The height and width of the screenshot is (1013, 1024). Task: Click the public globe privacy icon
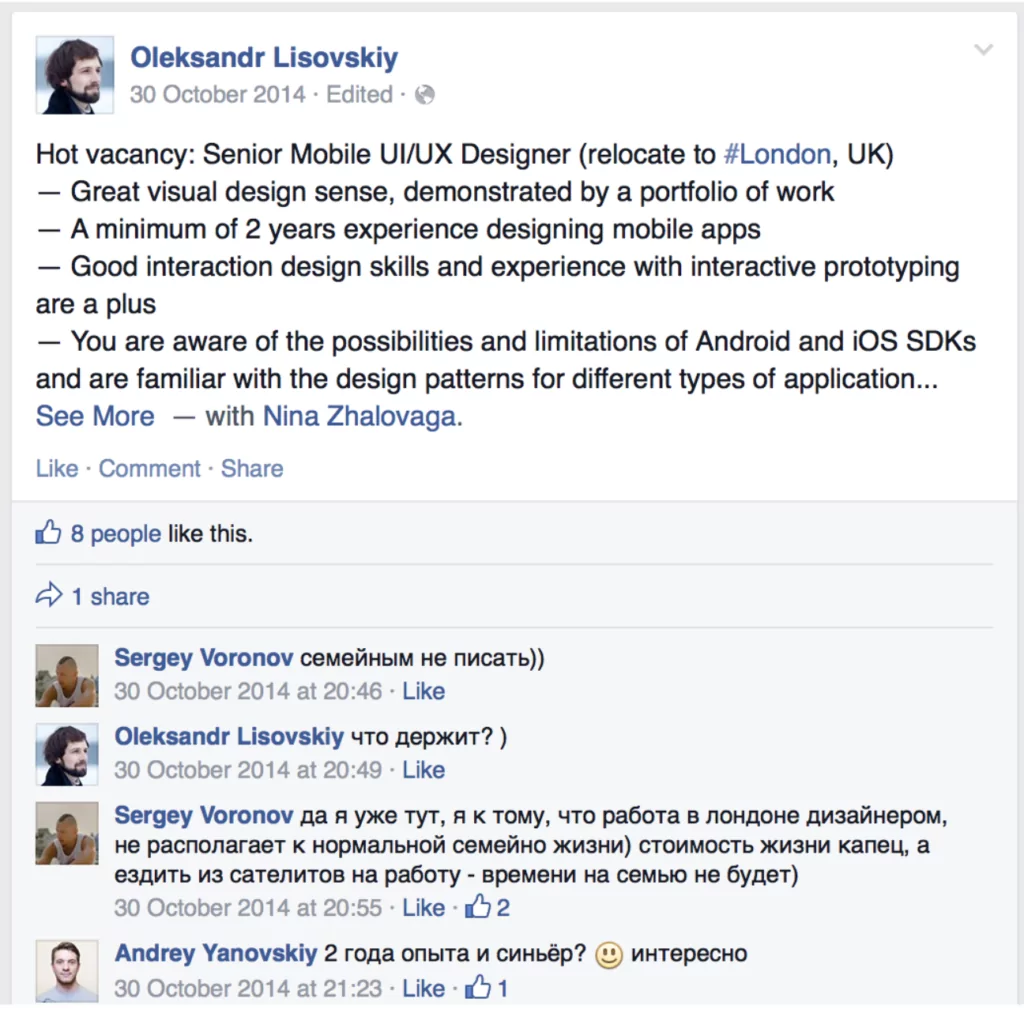pyautogui.click(x=425, y=95)
